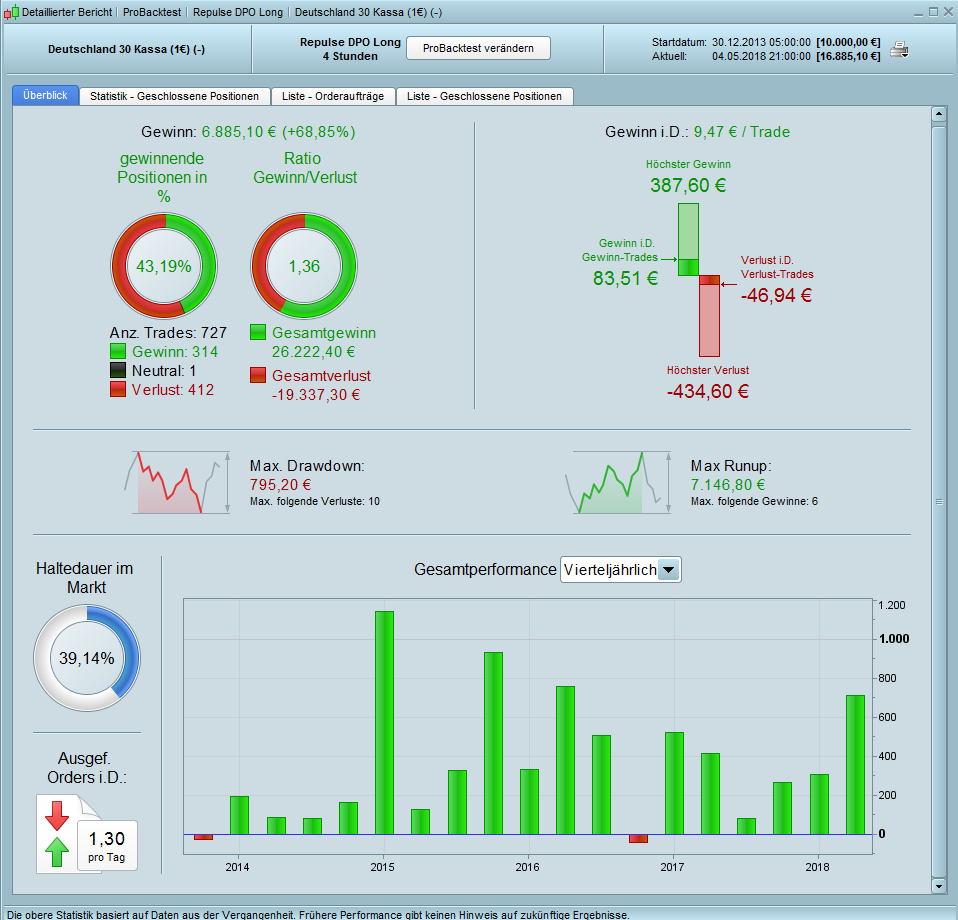Click the Haltedauer im Markt 39,14% gauge
This screenshot has height=920, width=958.
point(87,658)
